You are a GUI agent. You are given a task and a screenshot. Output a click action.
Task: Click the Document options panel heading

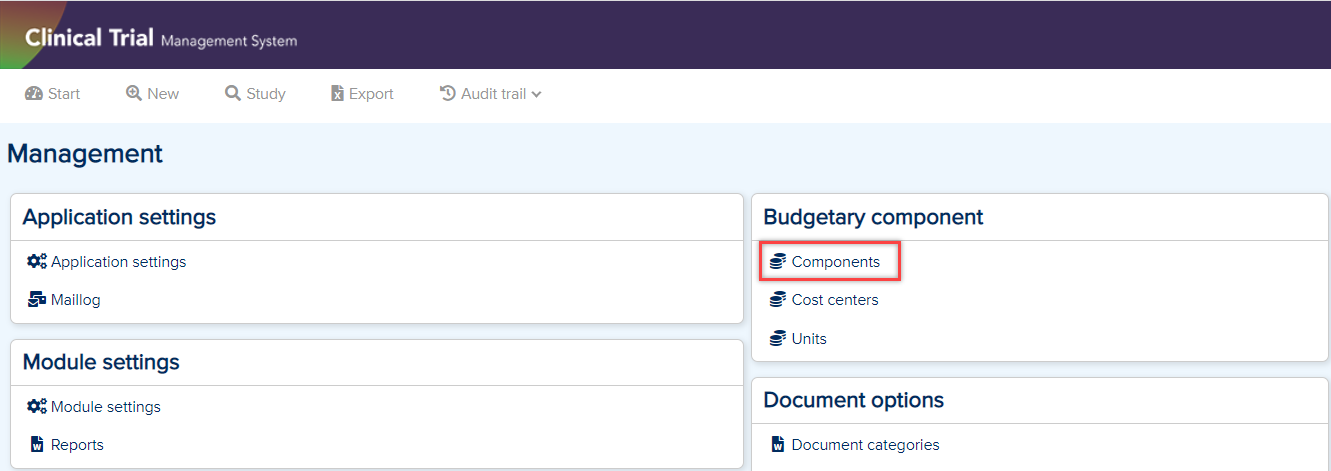point(853,400)
